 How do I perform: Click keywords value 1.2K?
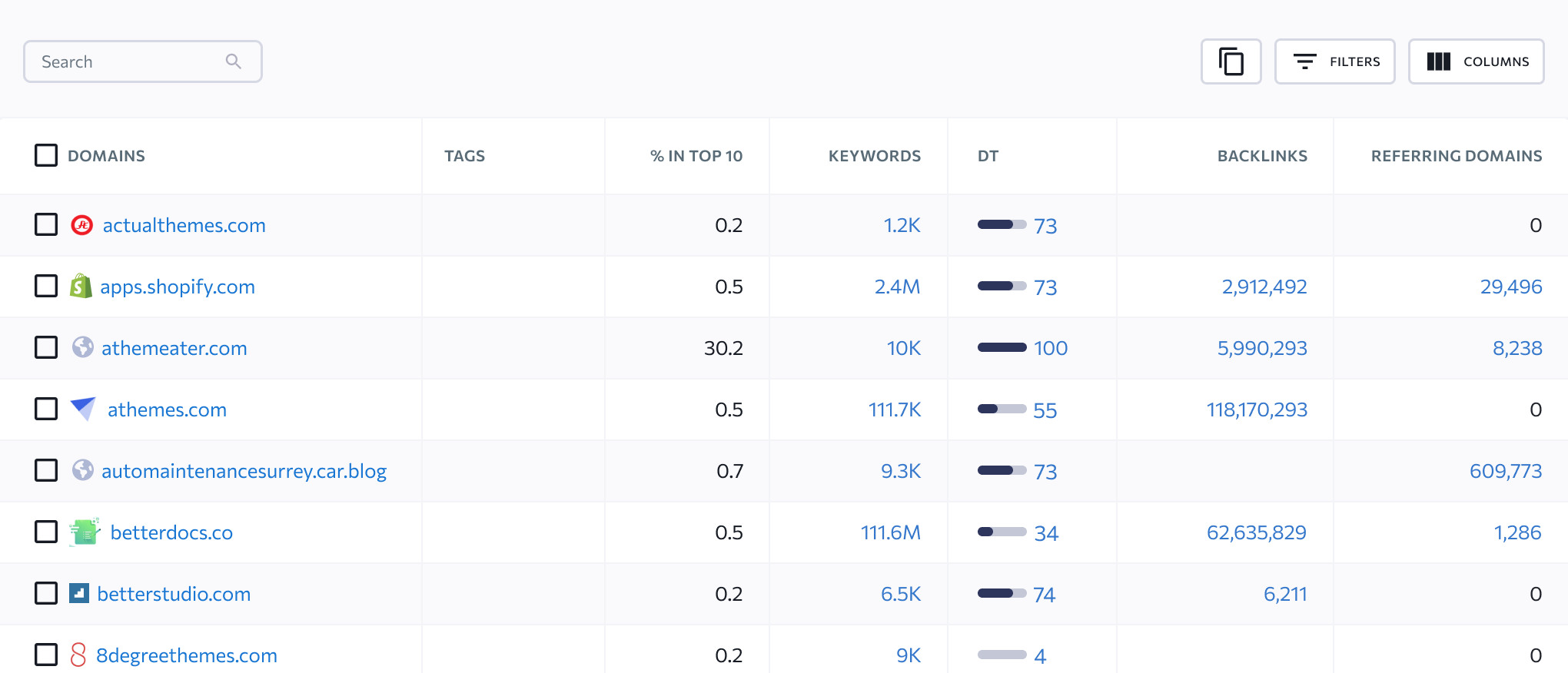click(902, 225)
